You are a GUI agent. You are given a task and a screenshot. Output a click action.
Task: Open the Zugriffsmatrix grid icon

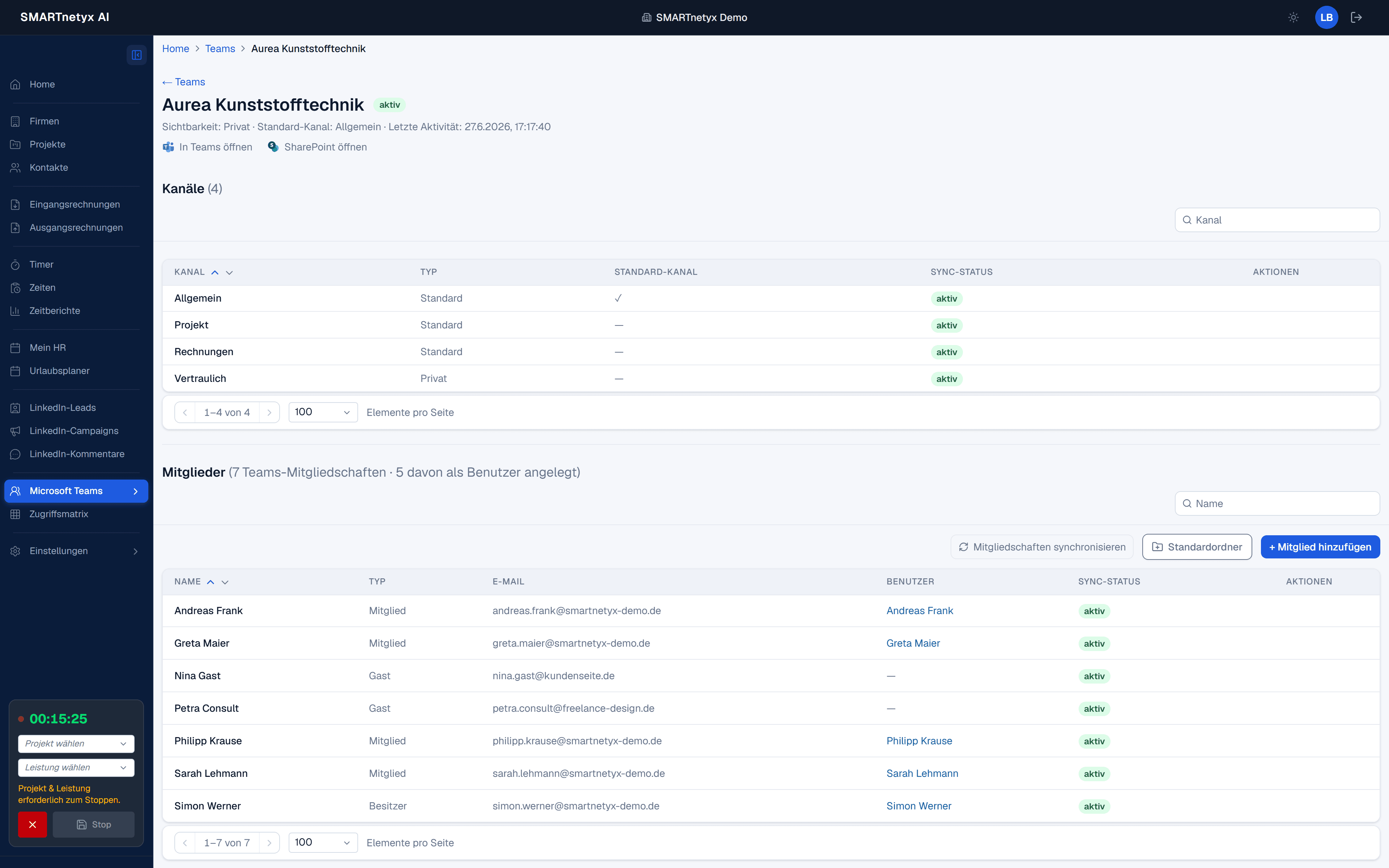16,514
